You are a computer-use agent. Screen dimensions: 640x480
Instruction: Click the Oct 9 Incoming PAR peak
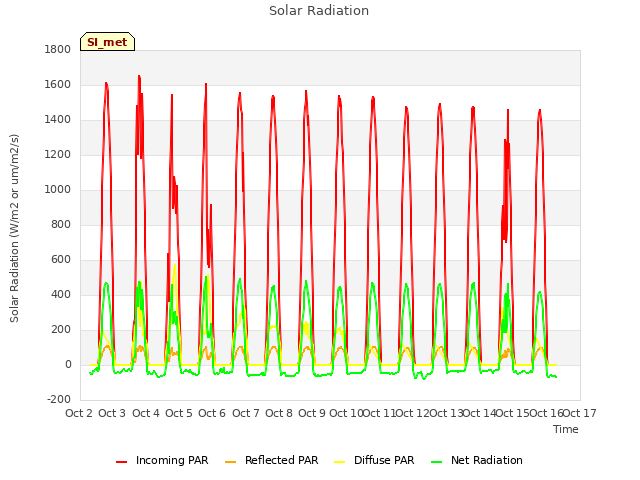[x=306, y=91]
